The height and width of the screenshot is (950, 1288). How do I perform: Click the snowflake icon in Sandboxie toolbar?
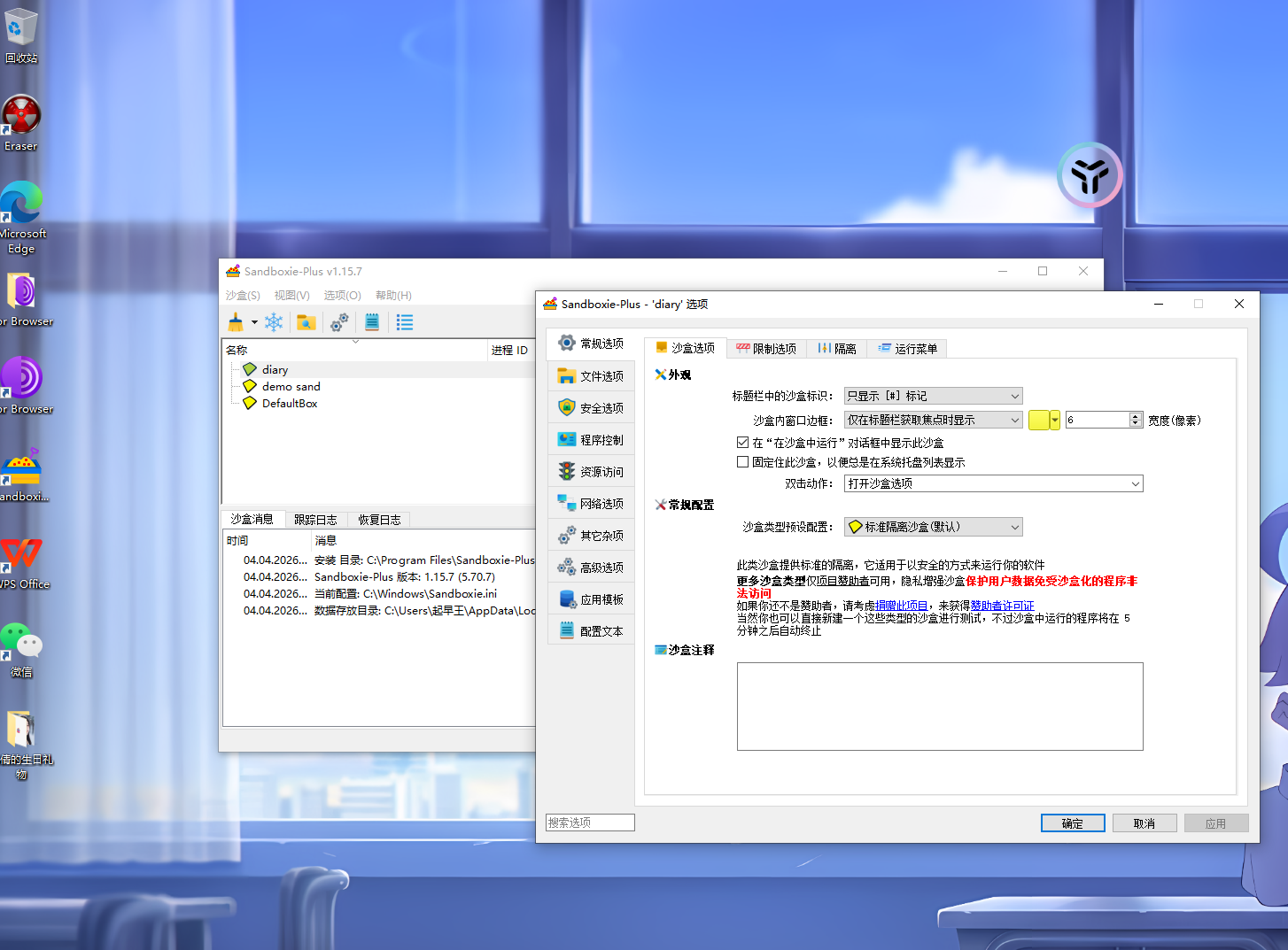click(x=274, y=322)
